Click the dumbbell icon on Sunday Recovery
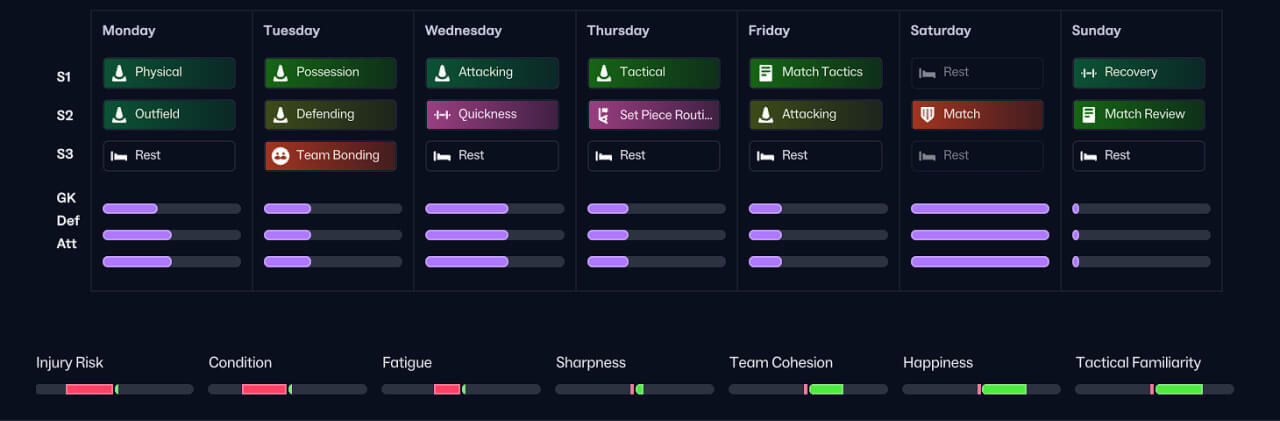Viewport: 1280px width, 421px height. (1089, 72)
